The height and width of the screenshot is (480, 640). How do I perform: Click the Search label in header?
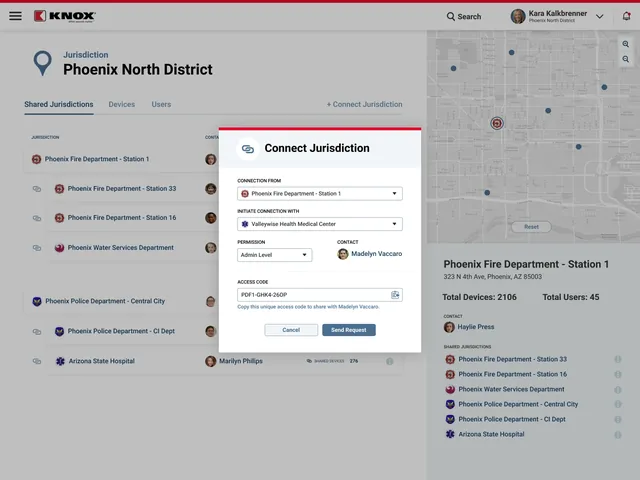(x=469, y=17)
